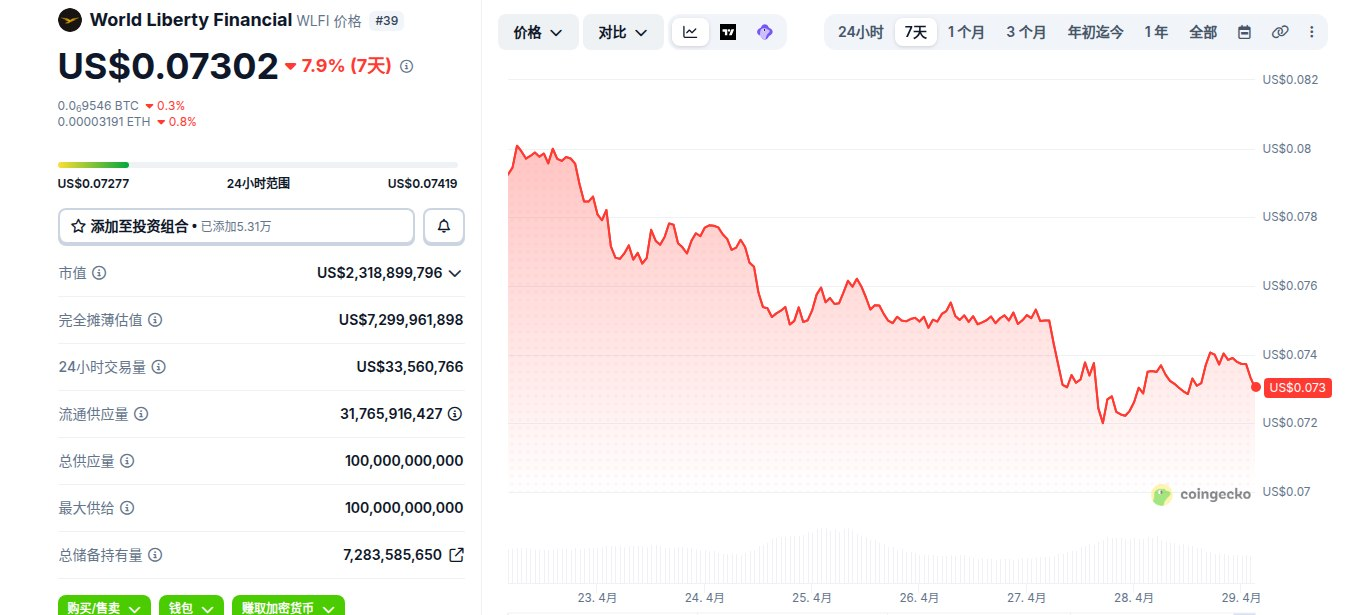This screenshot has width=1360, height=615.
Task: Open the external link beside treasury holdings
Action: [456, 555]
